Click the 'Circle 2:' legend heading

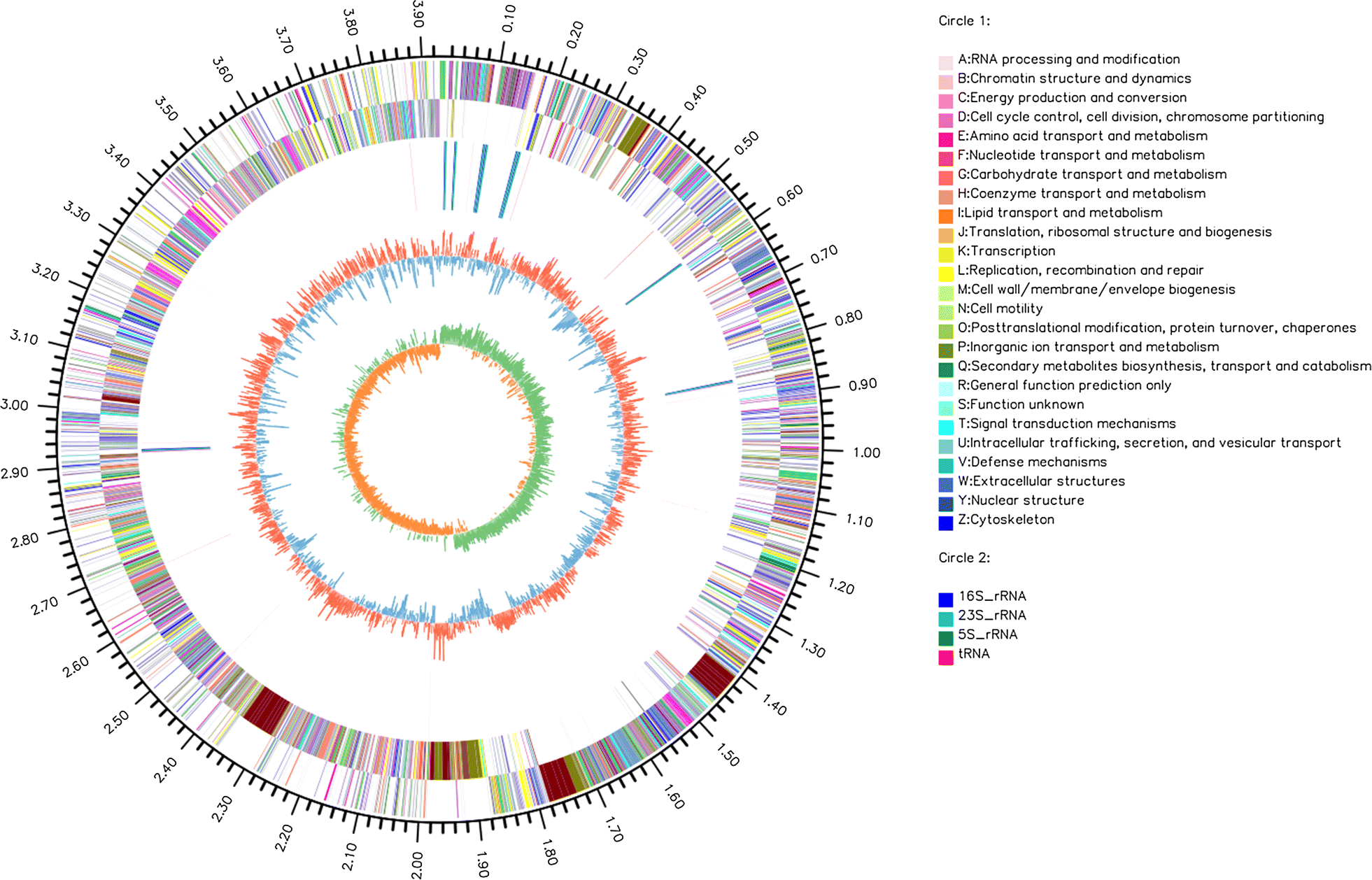(964, 558)
